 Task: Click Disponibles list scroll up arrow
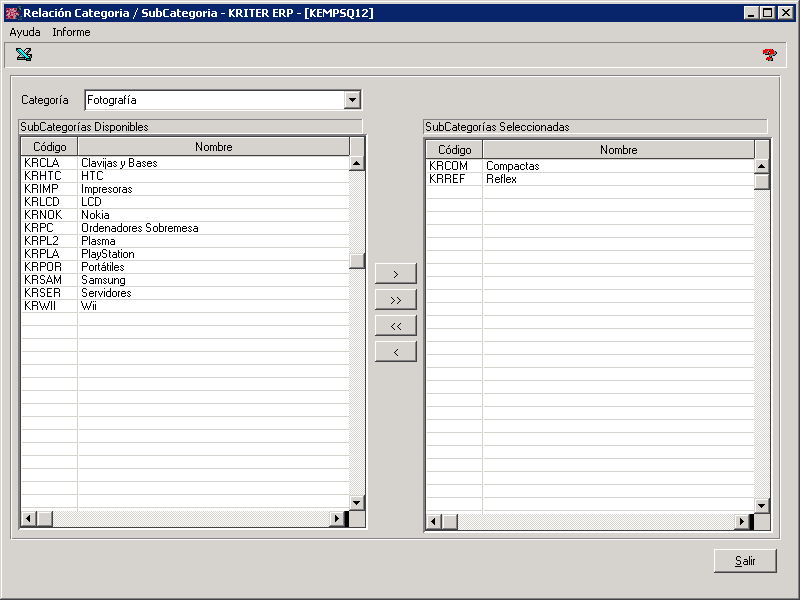pyautogui.click(x=357, y=163)
